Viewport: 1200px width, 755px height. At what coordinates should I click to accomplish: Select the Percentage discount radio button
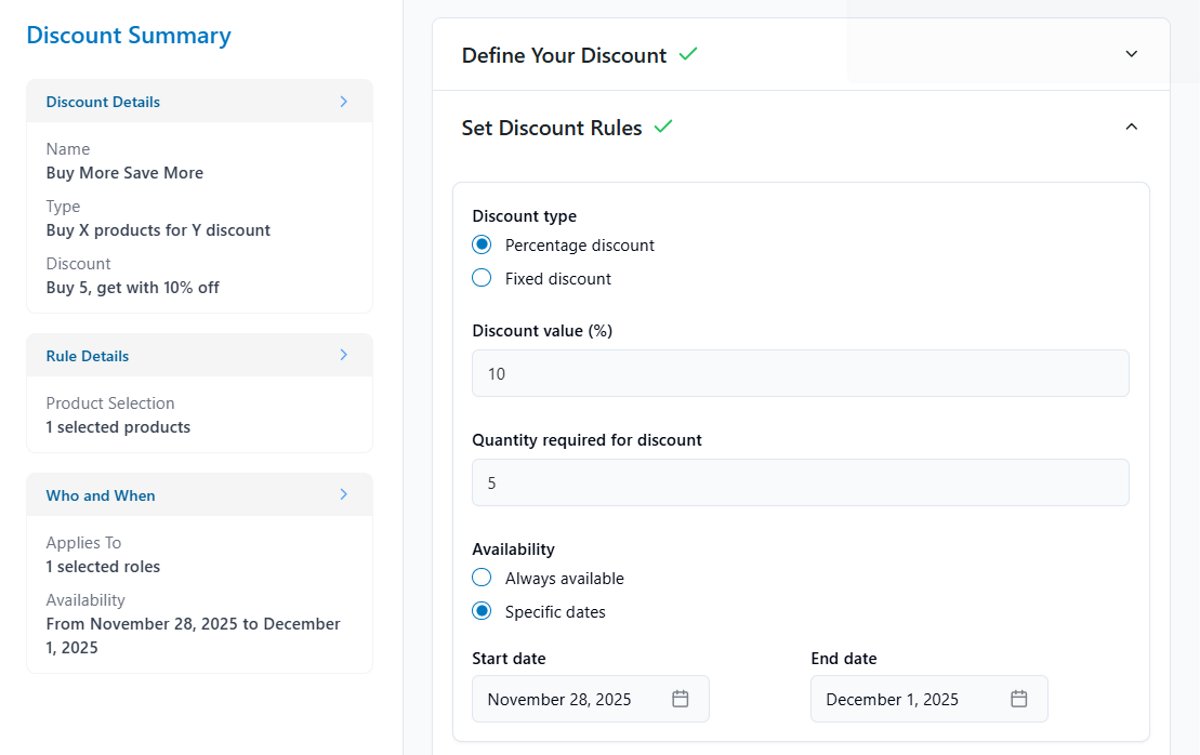pyautogui.click(x=482, y=245)
